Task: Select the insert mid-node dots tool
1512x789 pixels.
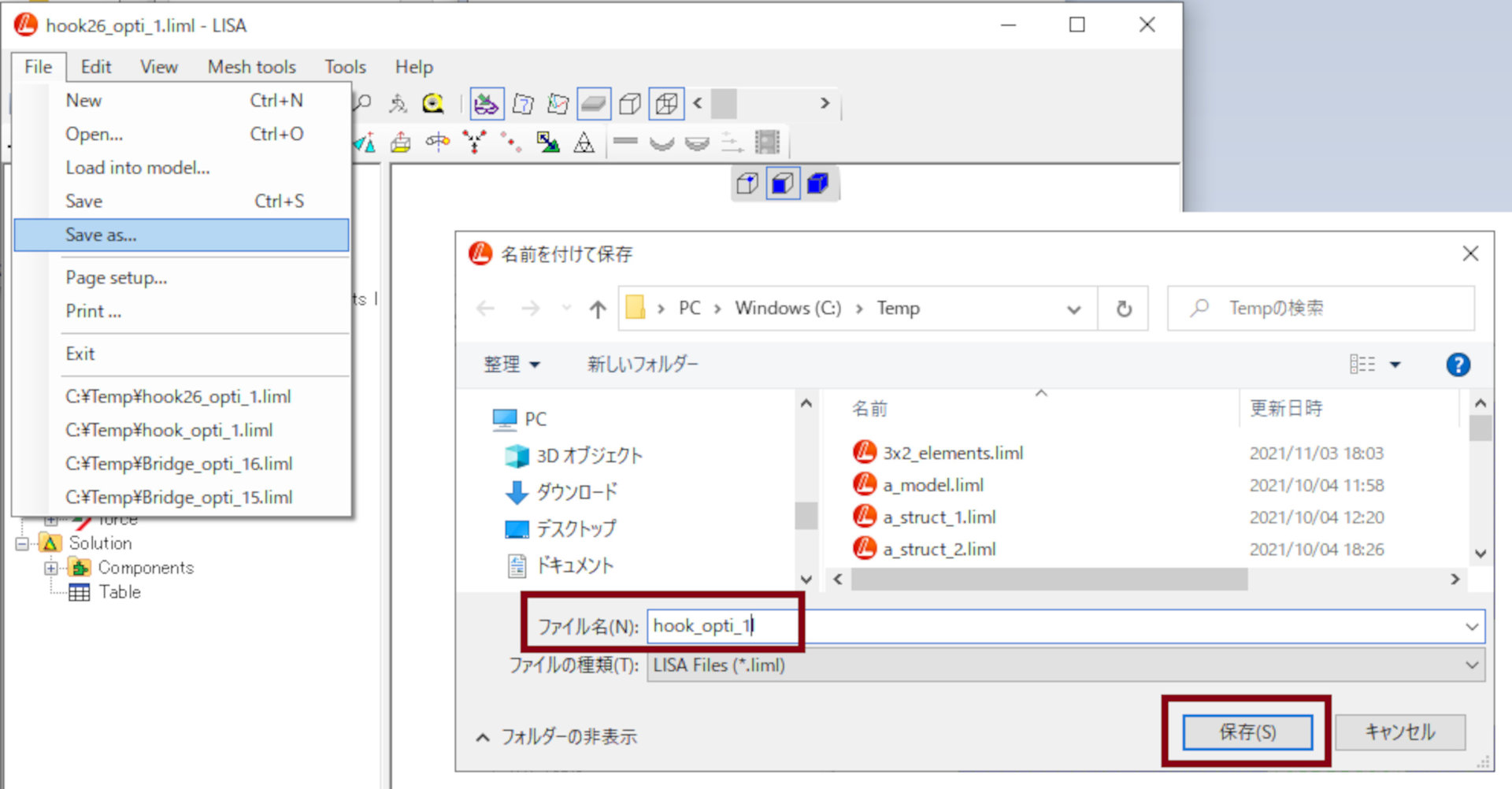Action: [x=511, y=143]
